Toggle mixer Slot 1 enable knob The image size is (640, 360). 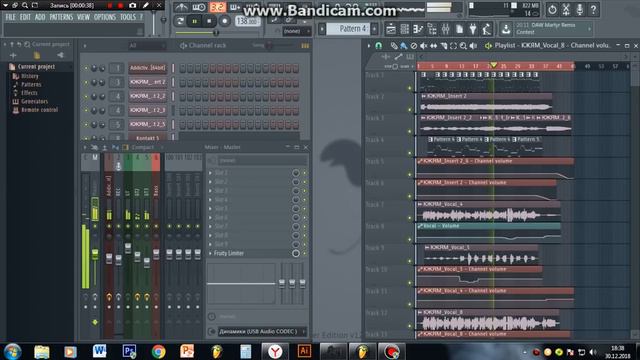296,173
